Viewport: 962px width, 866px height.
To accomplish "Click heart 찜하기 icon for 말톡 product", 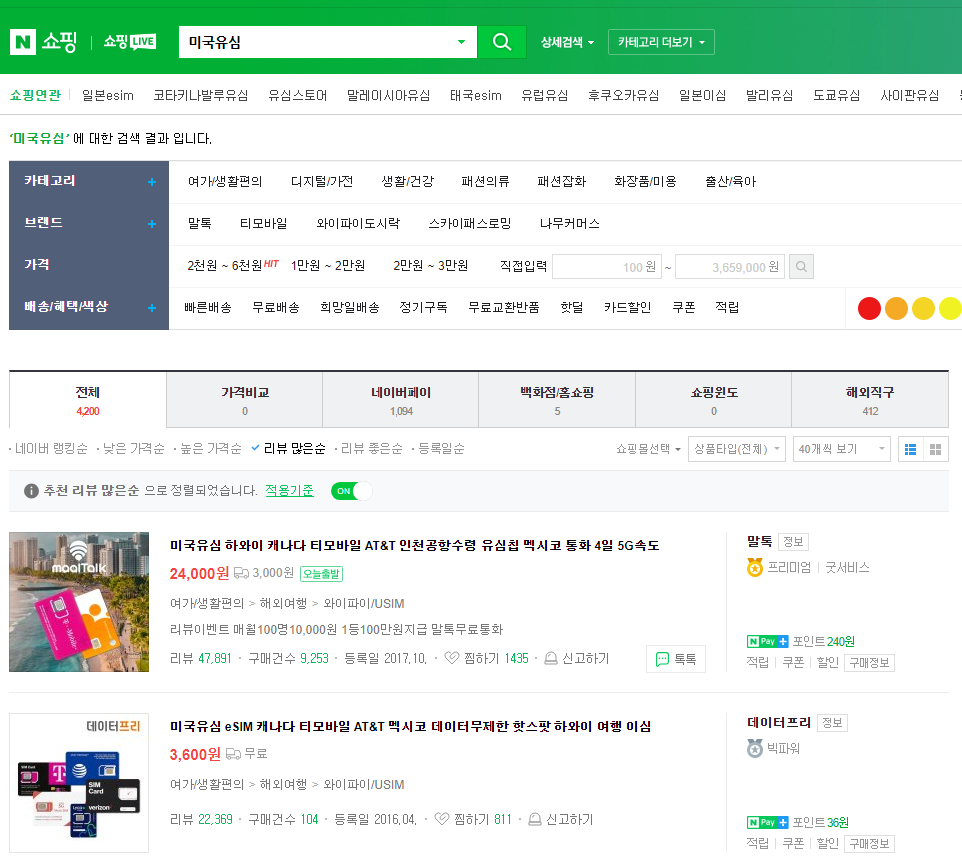I will click(x=452, y=658).
